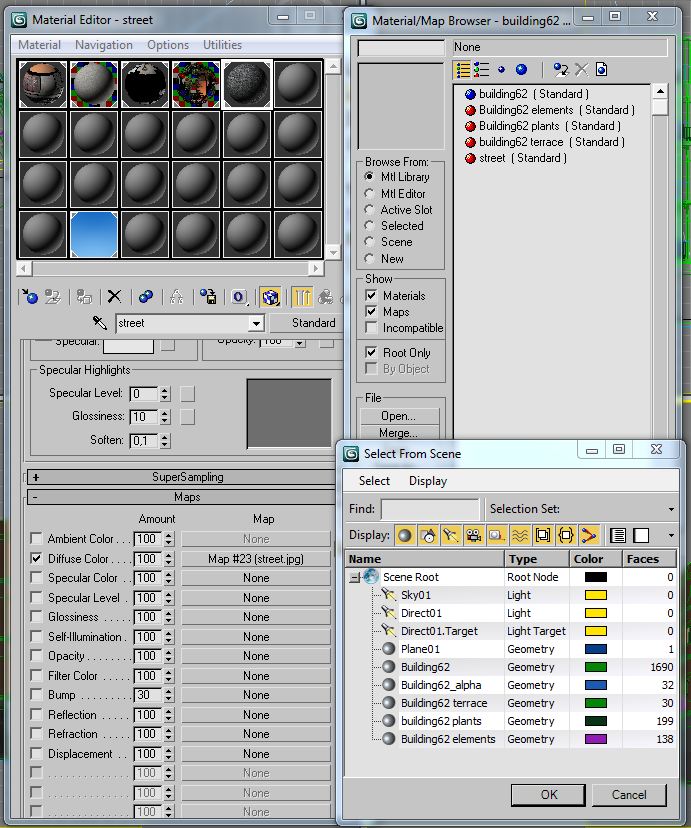Toggle Display Cameras icon in Select From Scene
Screen dimensions: 691x828
click(x=474, y=535)
